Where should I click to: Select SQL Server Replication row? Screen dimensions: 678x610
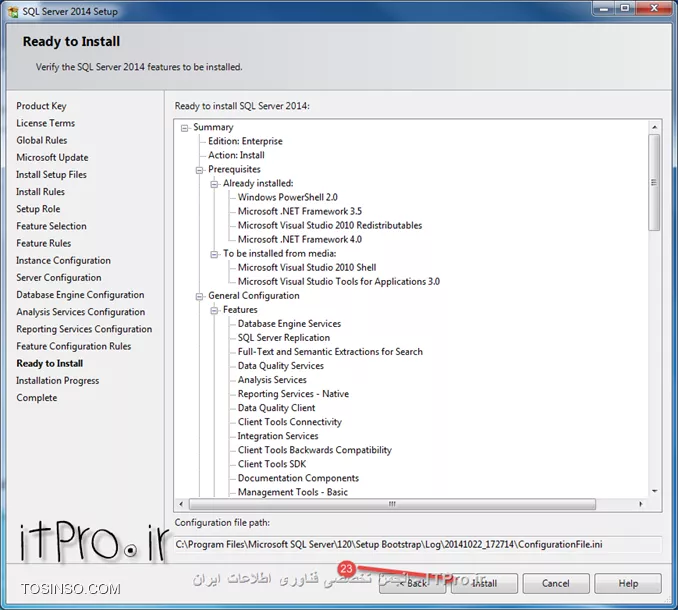click(284, 338)
